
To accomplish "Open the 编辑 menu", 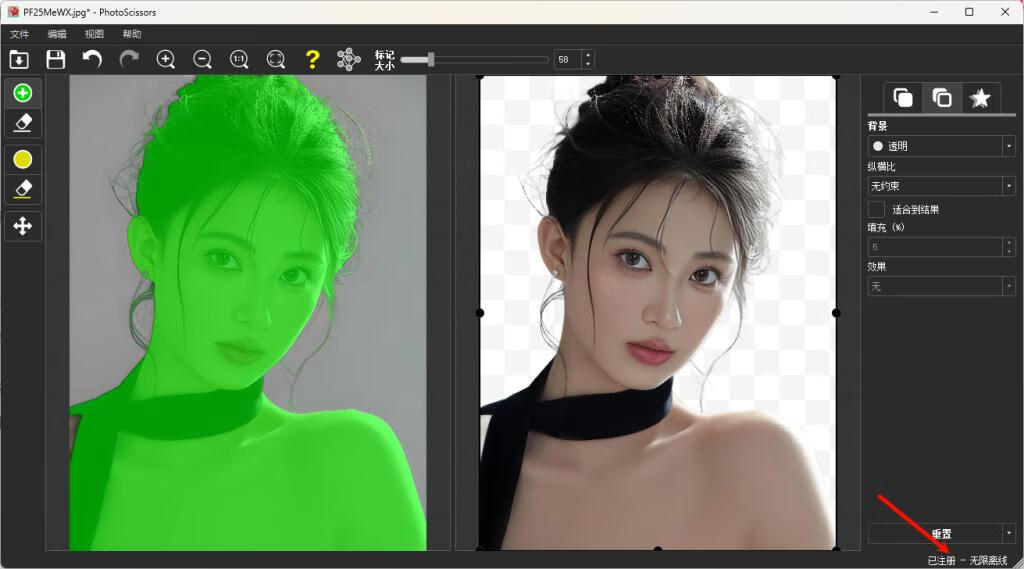I will [57, 34].
